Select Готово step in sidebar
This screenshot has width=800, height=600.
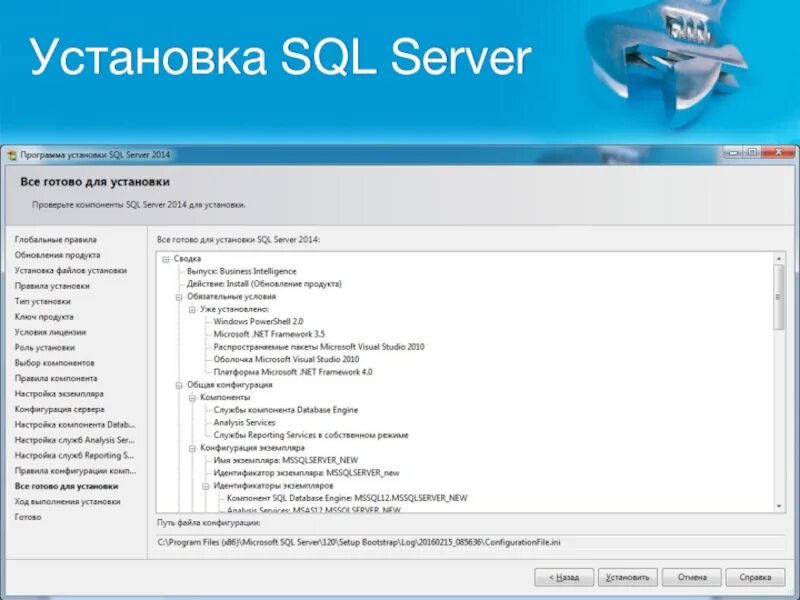pos(28,517)
